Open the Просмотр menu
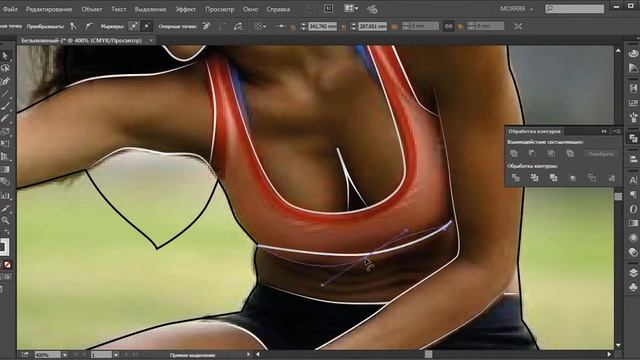 [x=220, y=9]
